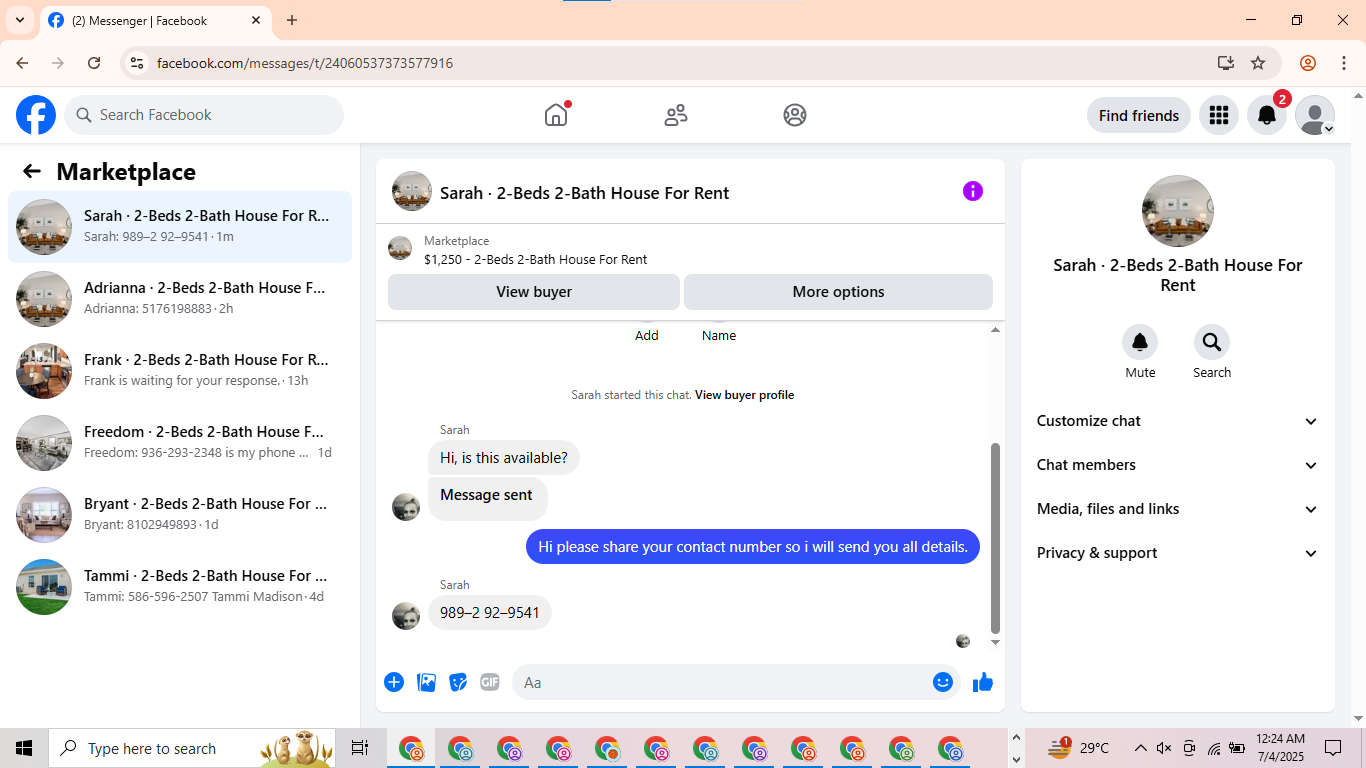This screenshot has width=1366, height=768.
Task: Open the notifications bell icon
Action: [1267, 115]
